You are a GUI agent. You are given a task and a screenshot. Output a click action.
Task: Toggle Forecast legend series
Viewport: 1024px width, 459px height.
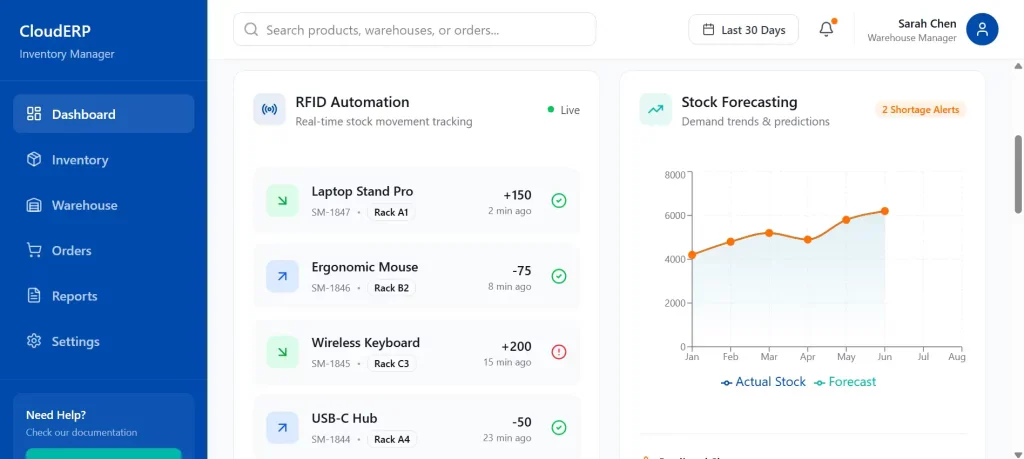click(x=845, y=382)
